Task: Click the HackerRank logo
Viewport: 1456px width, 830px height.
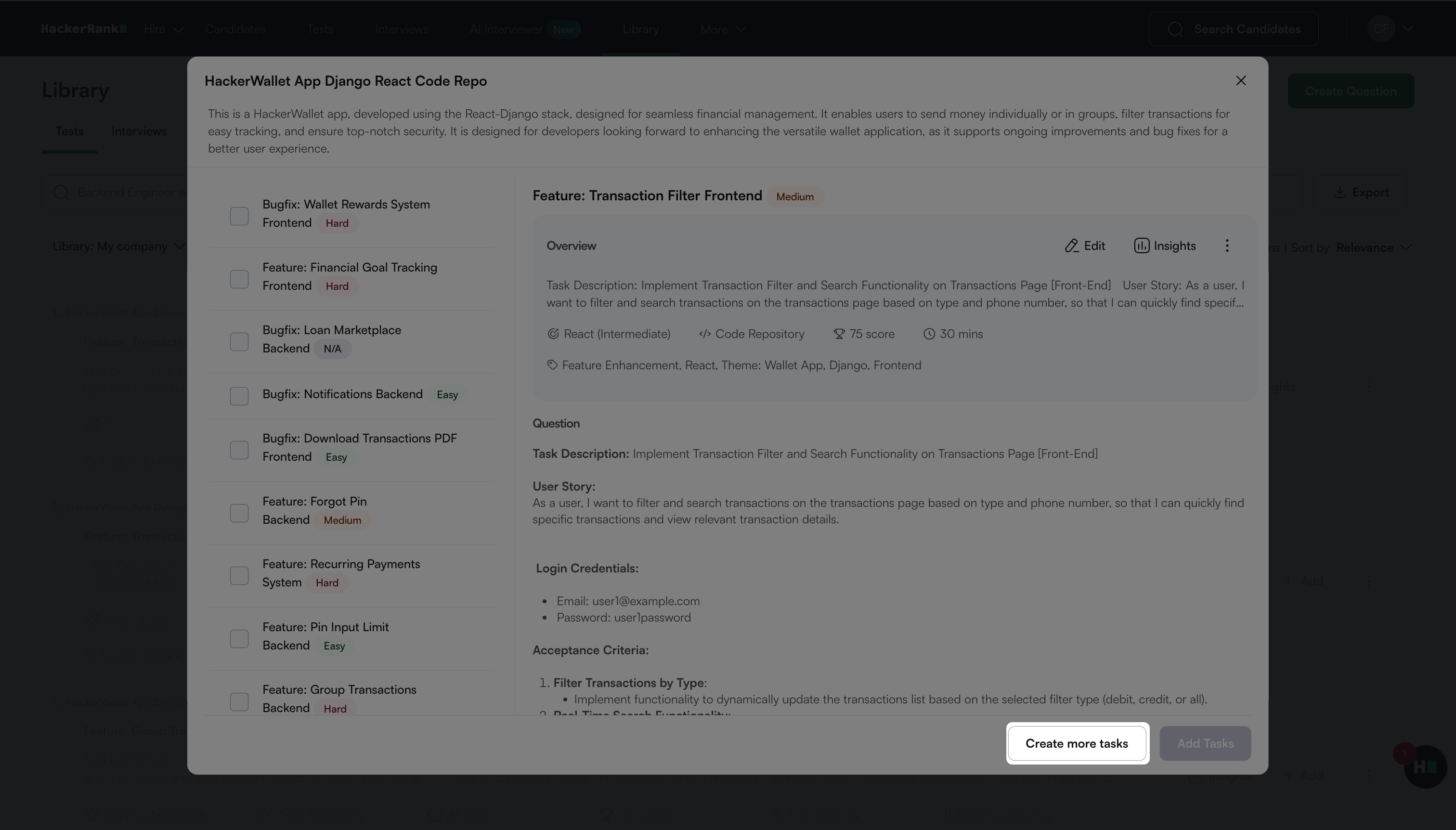Action: (x=83, y=29)
